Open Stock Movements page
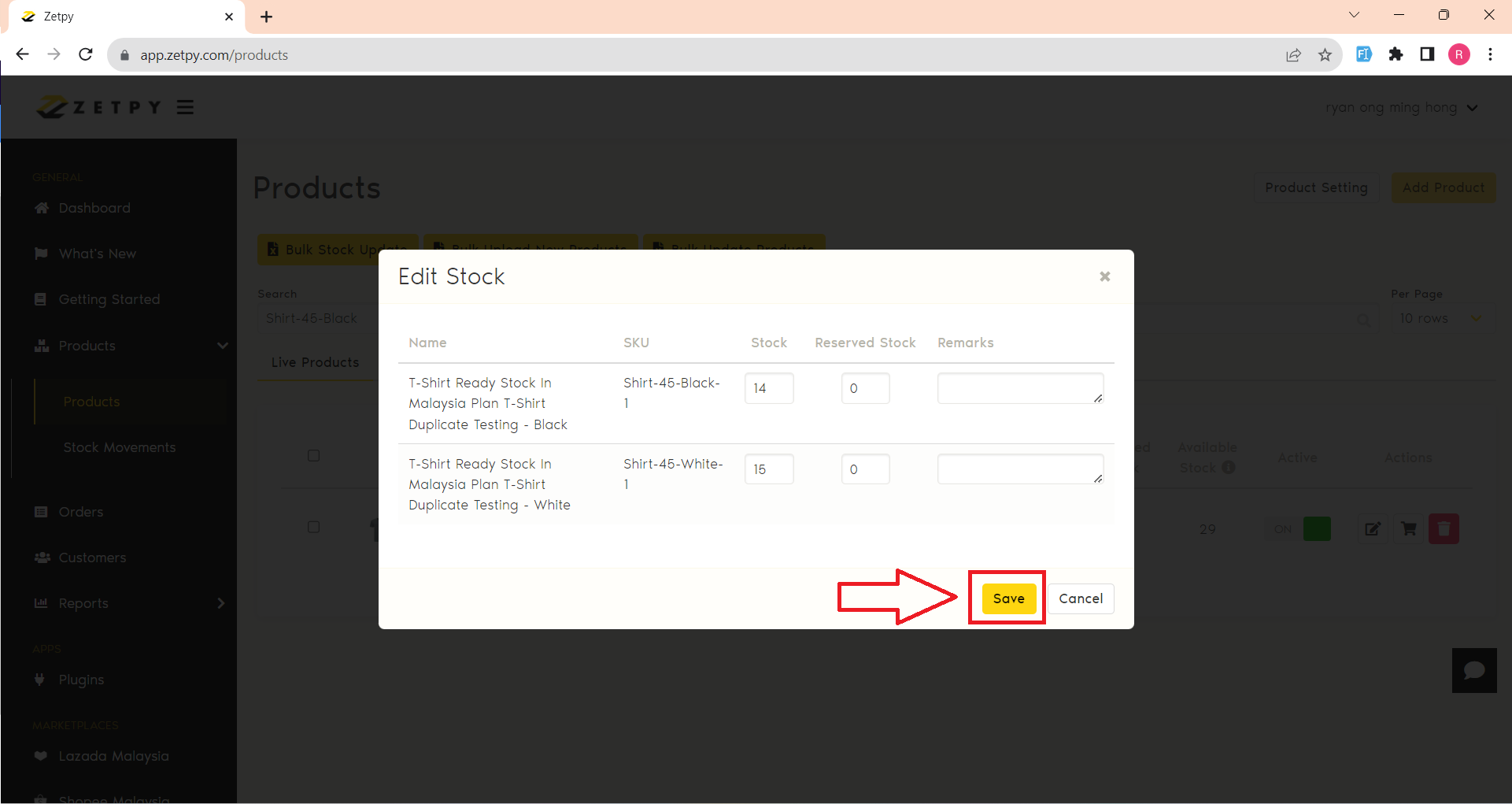 (120, 447)
